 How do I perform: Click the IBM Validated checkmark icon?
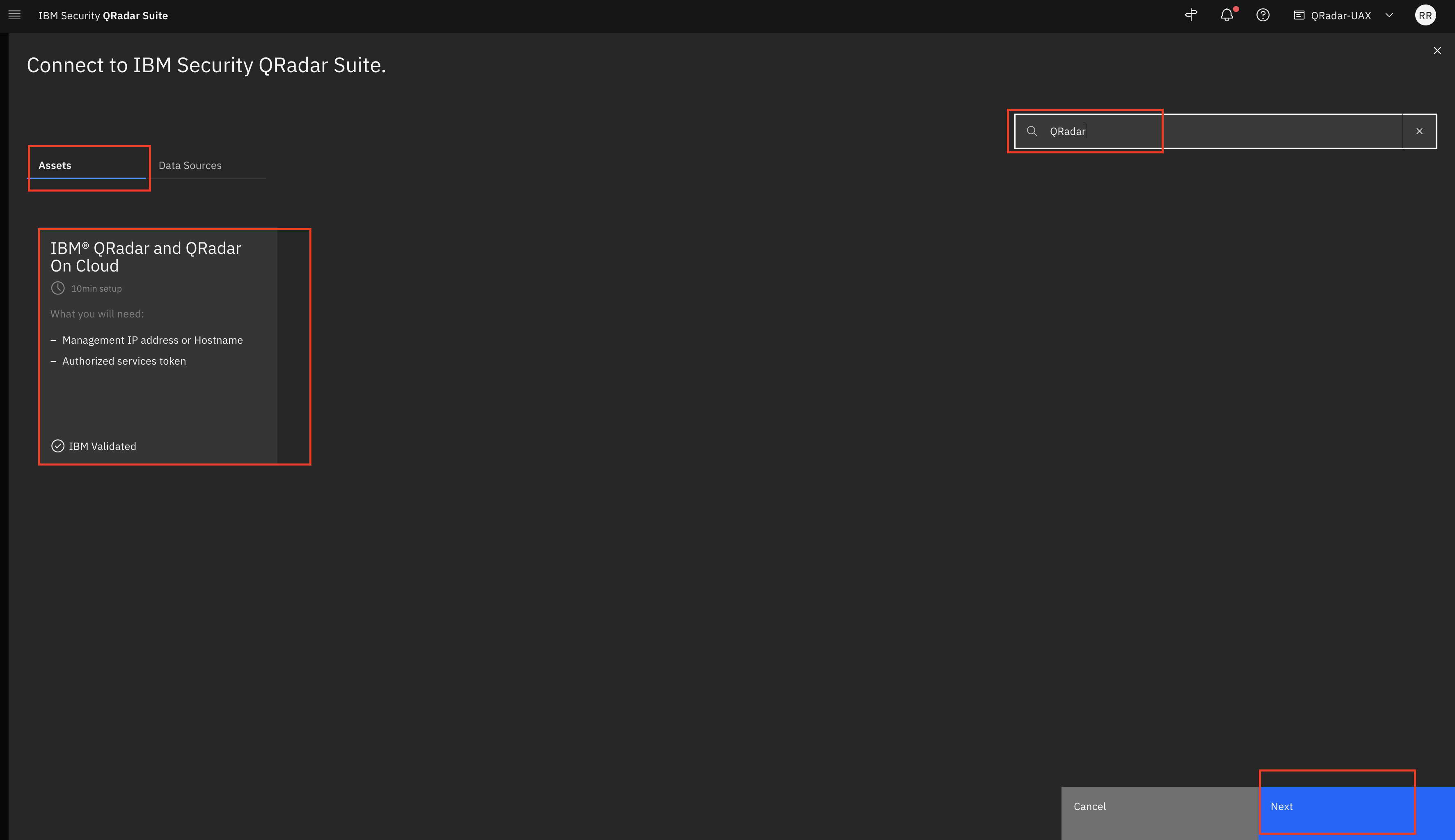pyautogui.click(x=58, y=446)
